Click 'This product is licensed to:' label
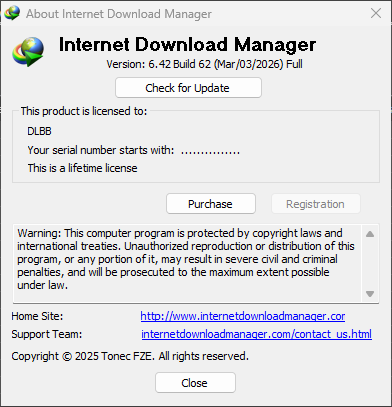The height and width of the screenshot is (407, 392). (84, 111)
